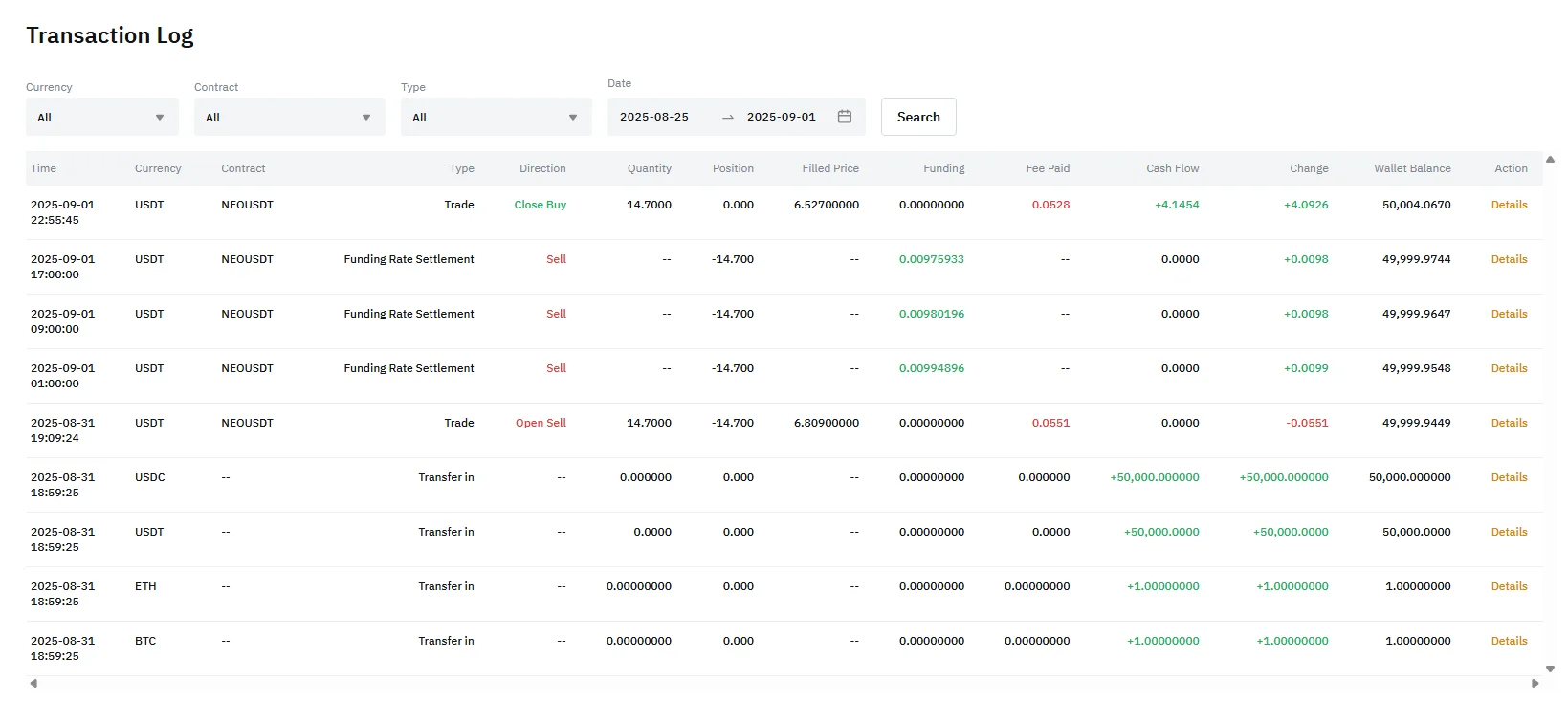Select the Time column header

(x=43, y=168)
